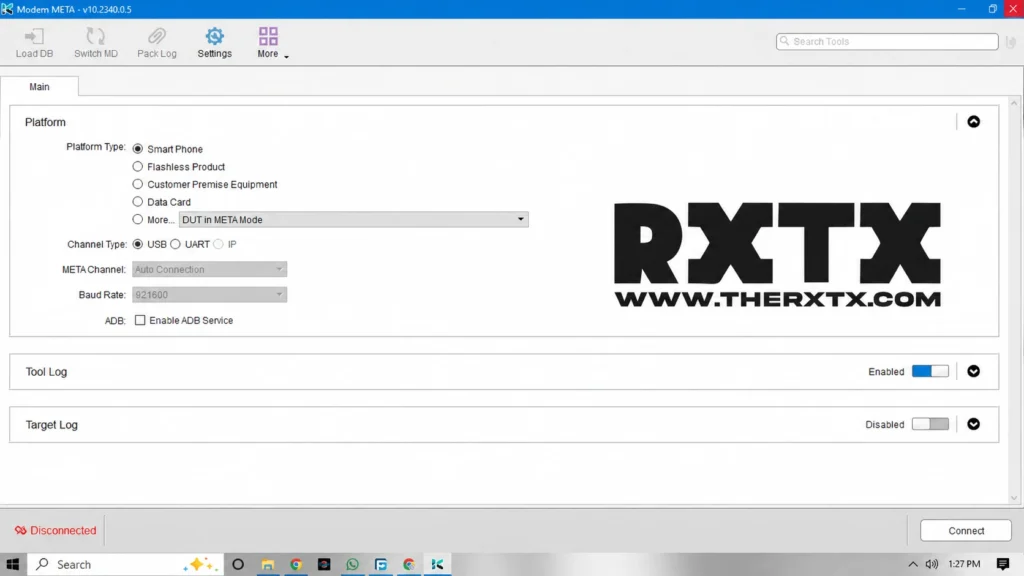1024x576 pixels.
Task: Click the Search Tools field
Action: (x=886, y=41)
